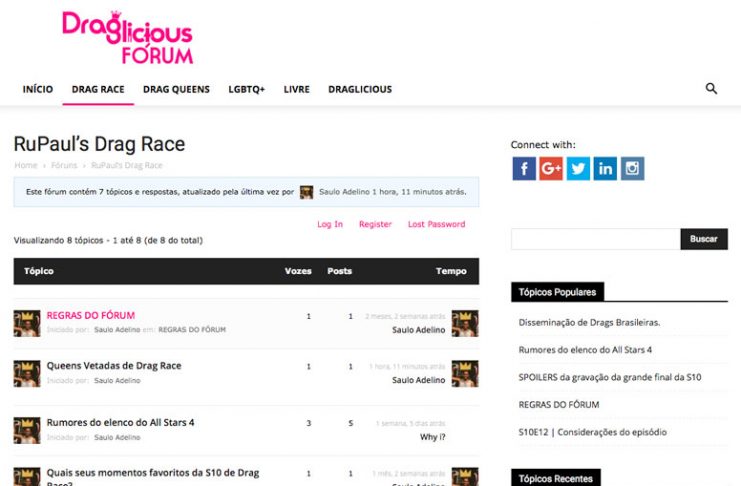This screenshot has height=486, width=741.
Task: Click the Tópicos Populares heading tab
Action: (557, 292)
